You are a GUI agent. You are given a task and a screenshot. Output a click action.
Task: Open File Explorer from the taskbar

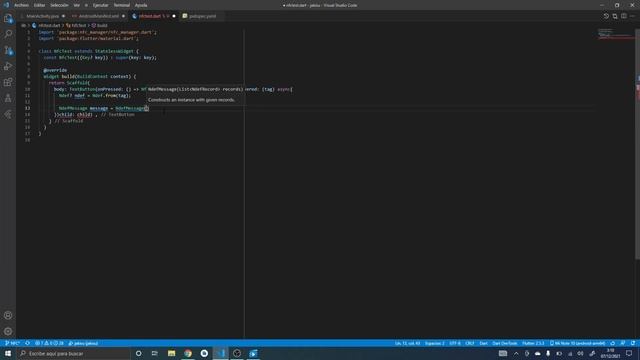tap(171, 353)
